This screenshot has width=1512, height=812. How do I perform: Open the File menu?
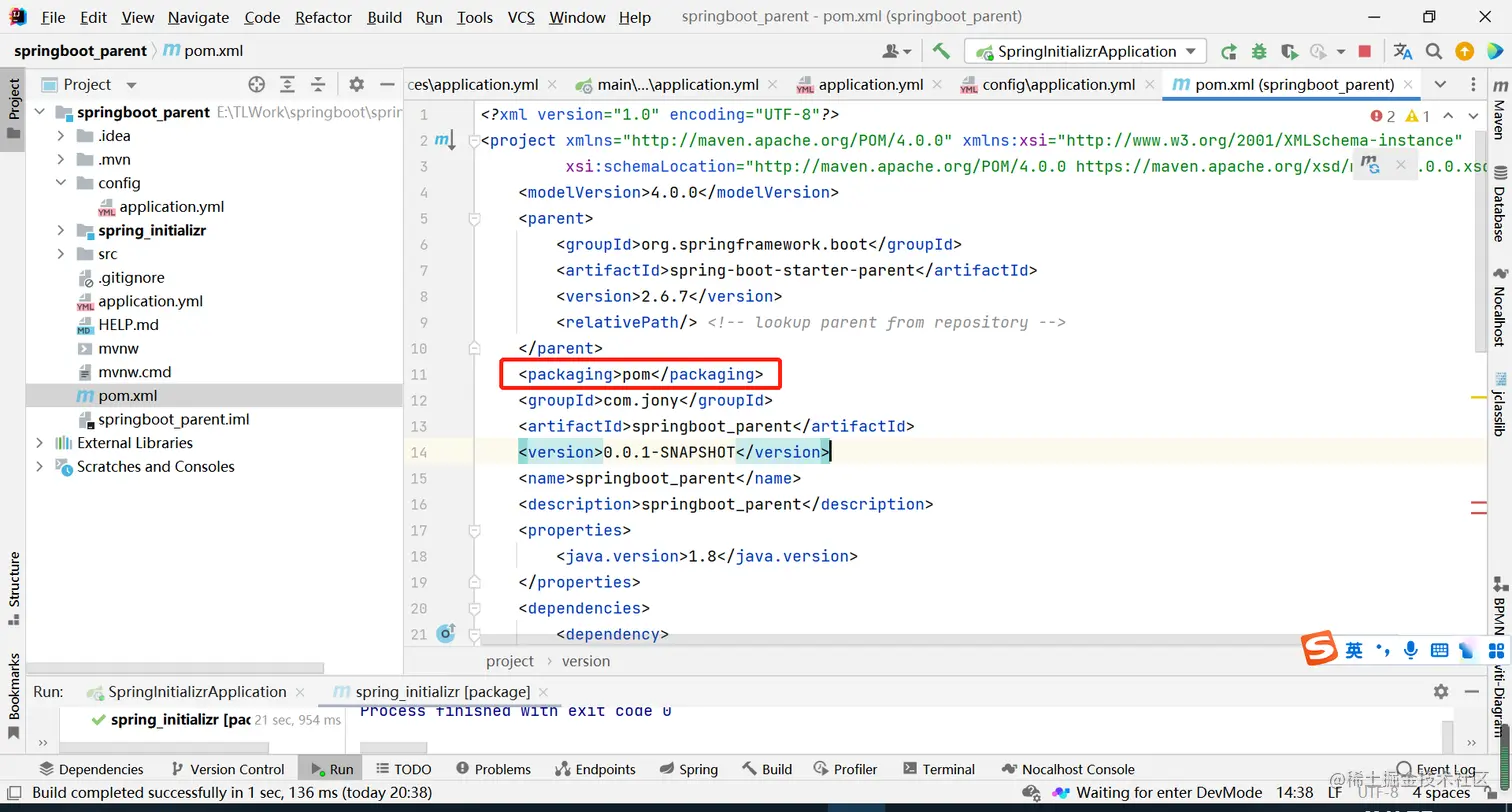point(53,18)
